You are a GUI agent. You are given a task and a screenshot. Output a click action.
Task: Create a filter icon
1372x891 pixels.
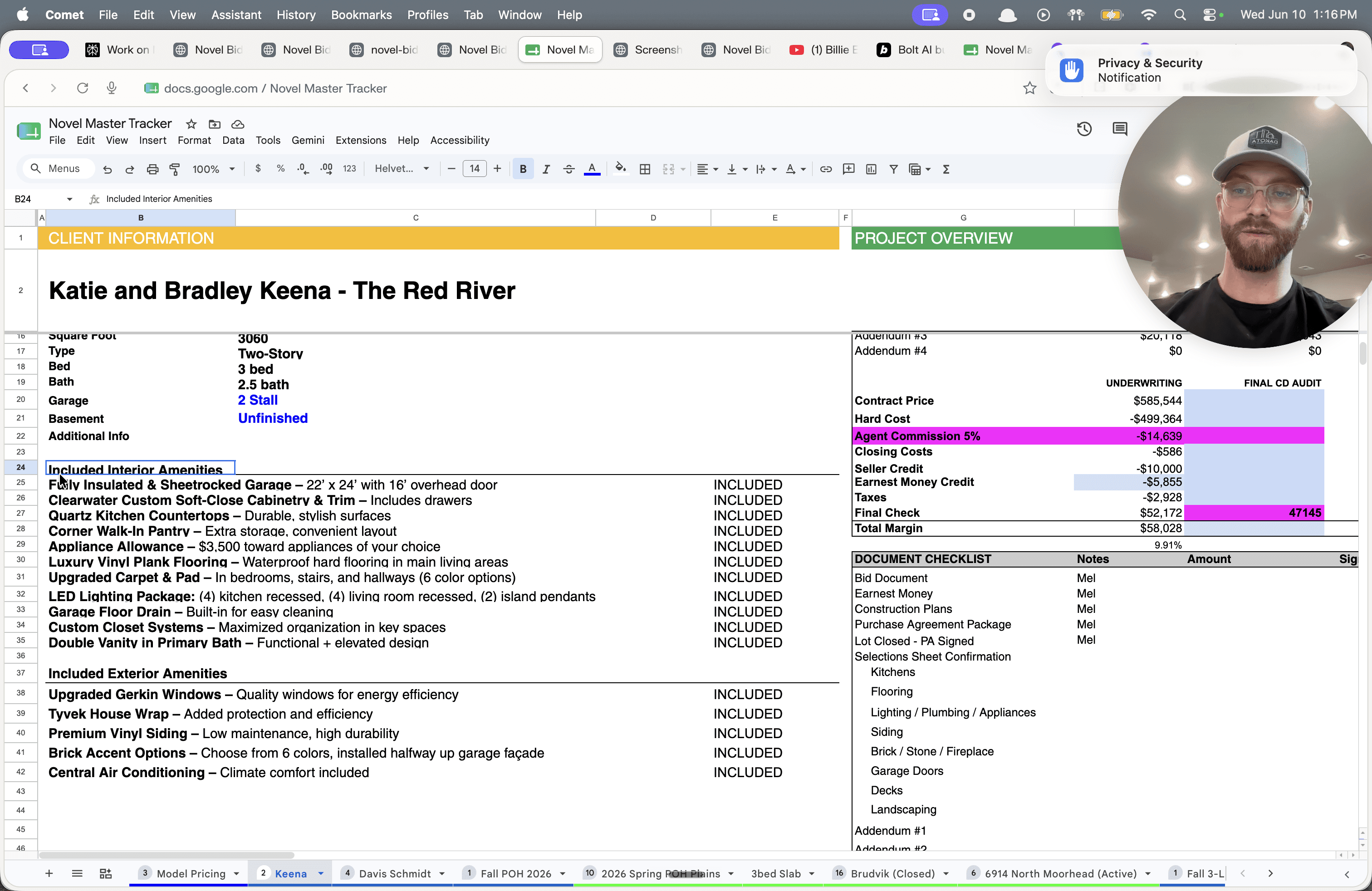[893, 169]
